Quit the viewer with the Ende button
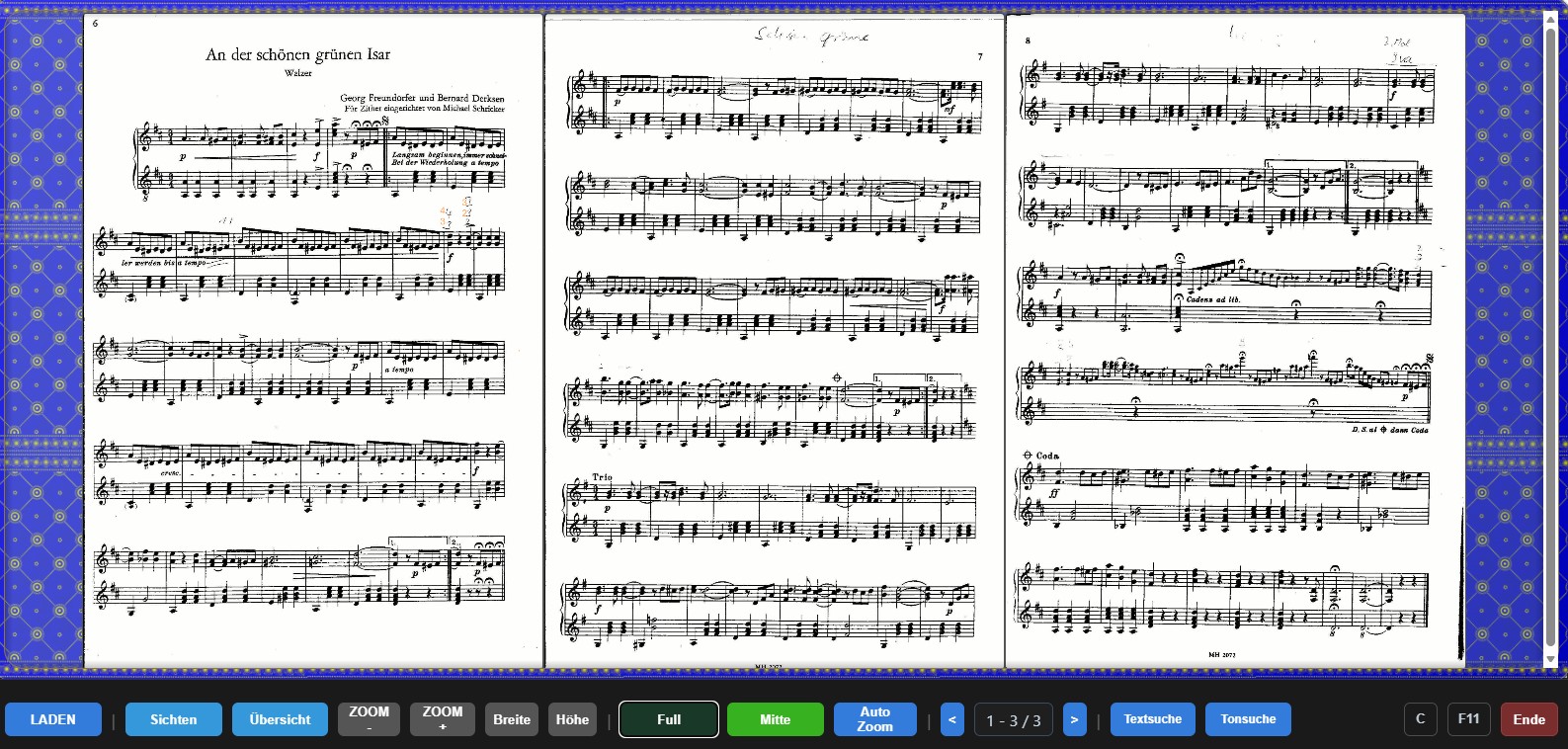The width and height of the screenshot is (1568, 749). tap(1529, 719)
